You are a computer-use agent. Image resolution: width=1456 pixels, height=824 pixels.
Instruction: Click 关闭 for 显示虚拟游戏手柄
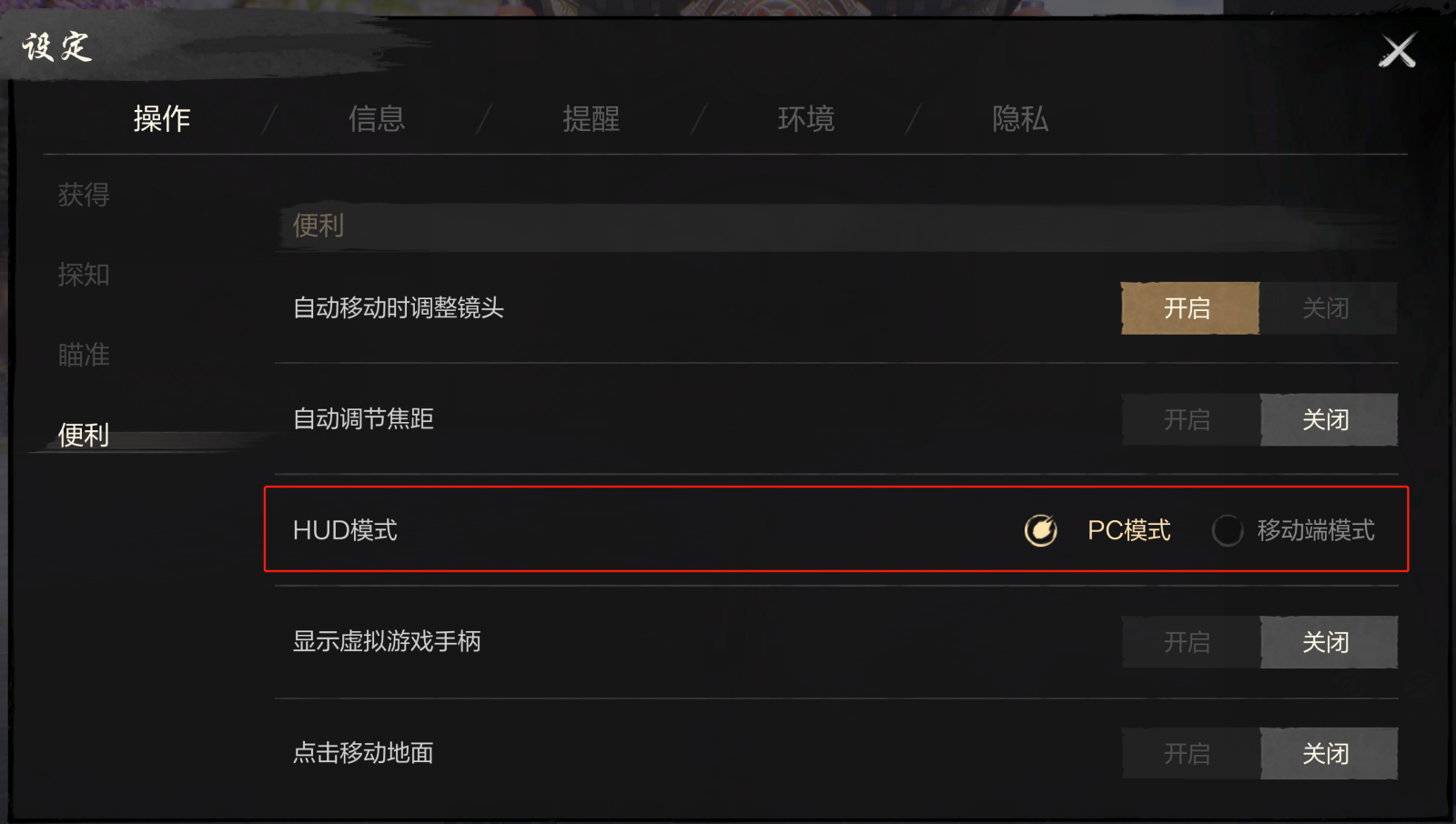click(1329, 642)
